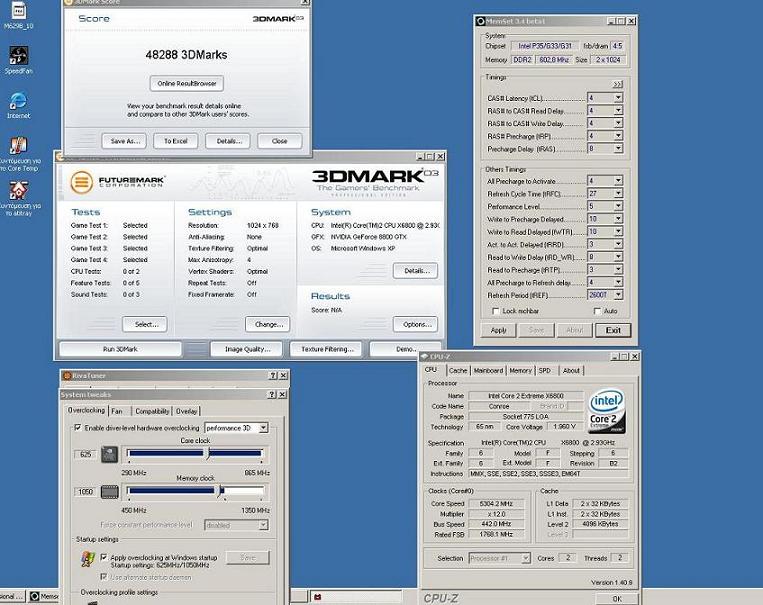Open CPU-Z Processor Selection dropdown

click(526, 558)
